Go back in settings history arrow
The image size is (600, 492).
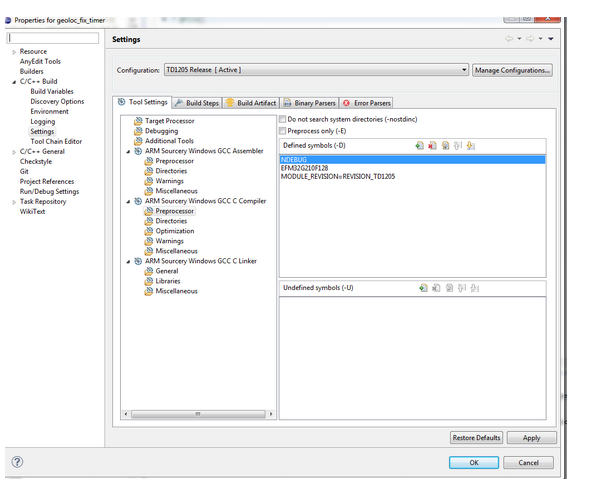coord(509,39)
